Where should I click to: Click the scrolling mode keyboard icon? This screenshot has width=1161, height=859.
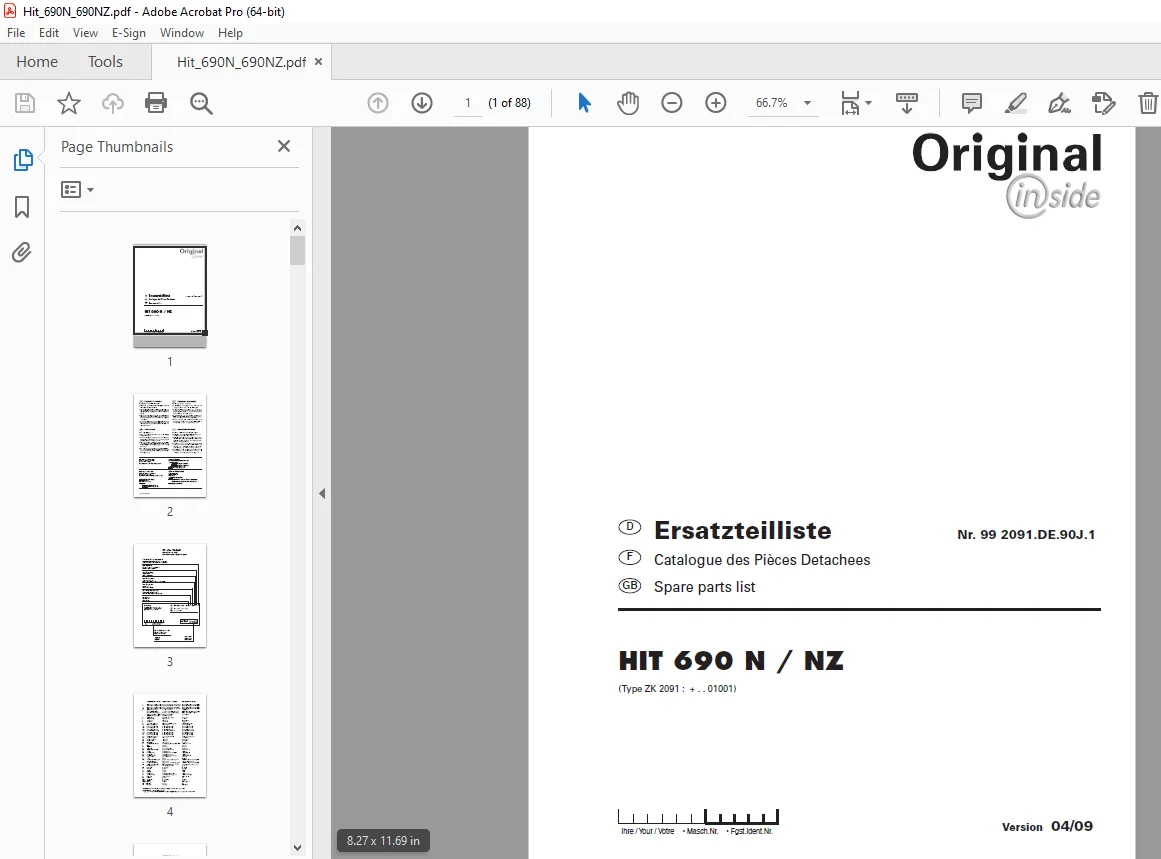(907, 103)
